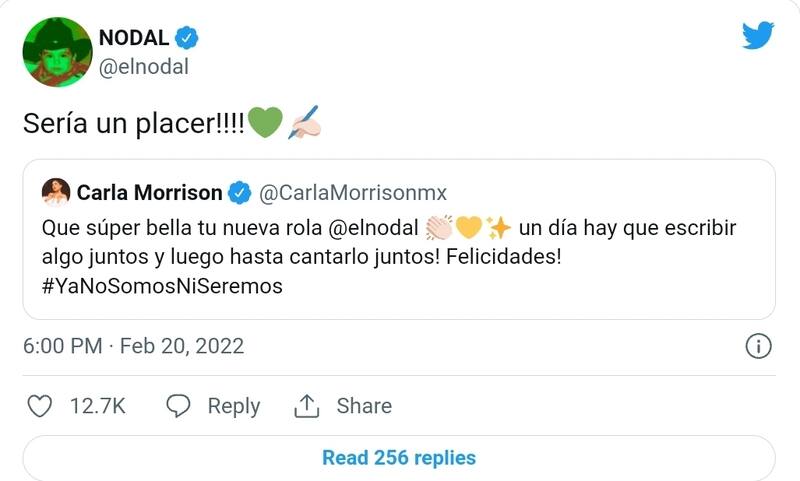The height and width of the screenshot is (481, 800).
Task: Click the heart like icon
Action: point(39,406)
